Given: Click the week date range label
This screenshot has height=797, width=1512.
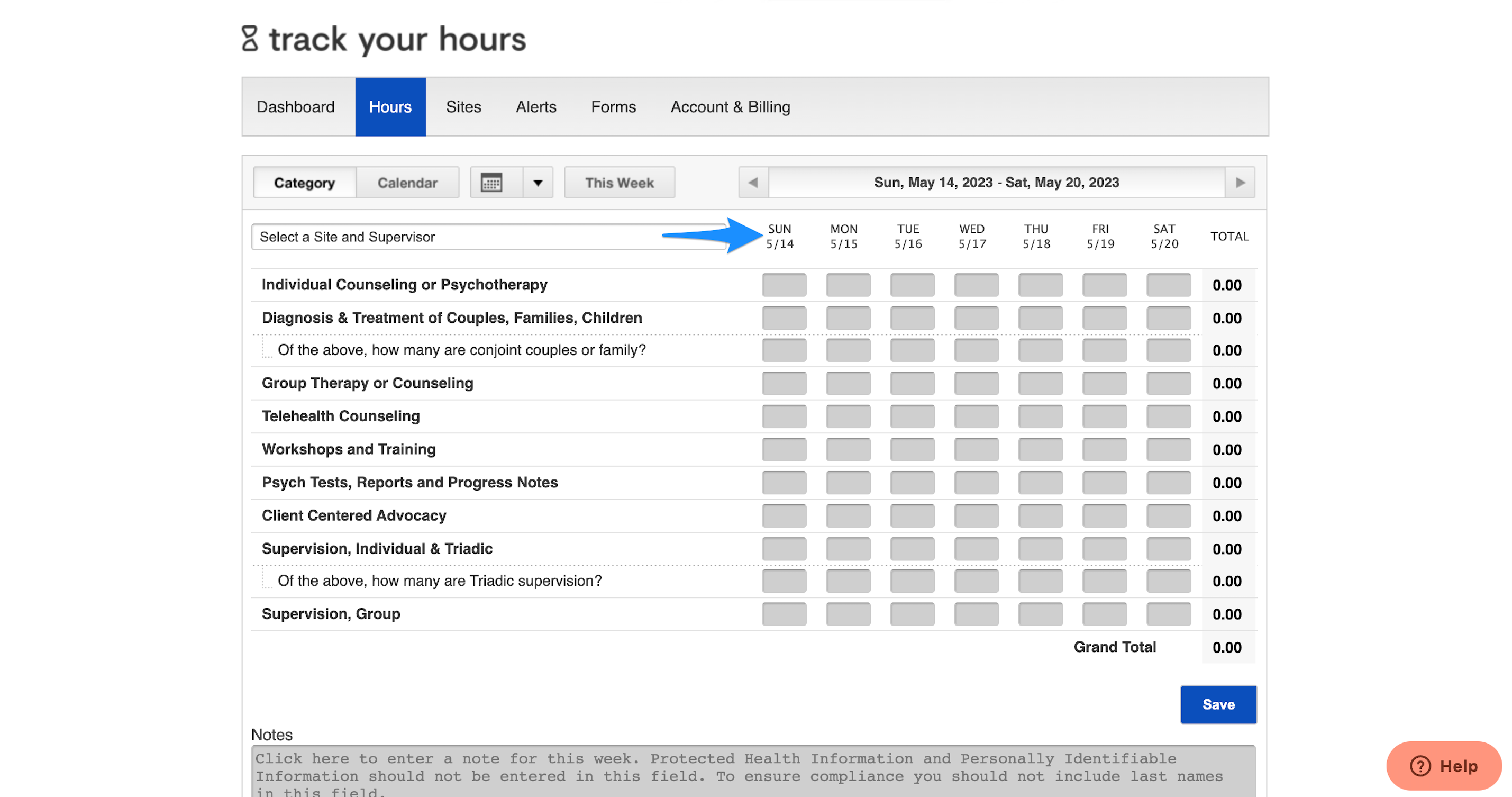Looking at the screenshot, I should pyautogui.click(x=997, y=183).
